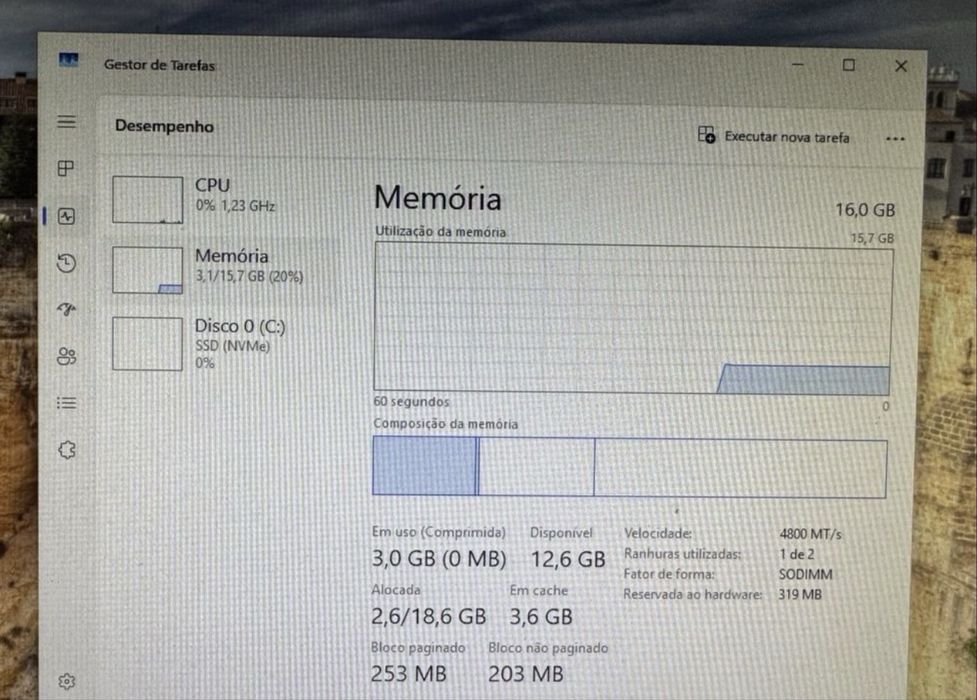Open the Processes page icon

point(66,168)
